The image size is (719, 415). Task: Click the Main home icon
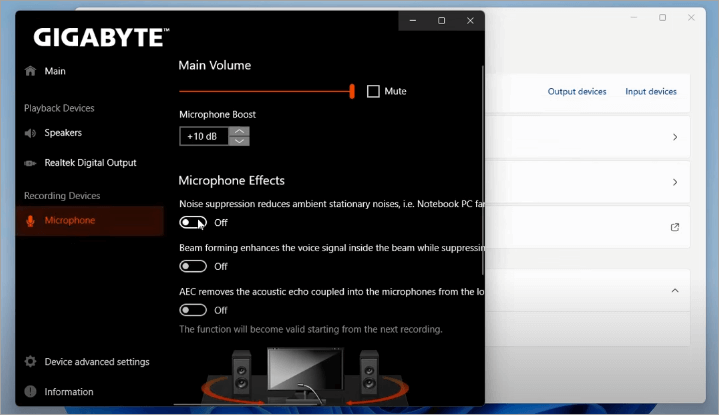30,71
